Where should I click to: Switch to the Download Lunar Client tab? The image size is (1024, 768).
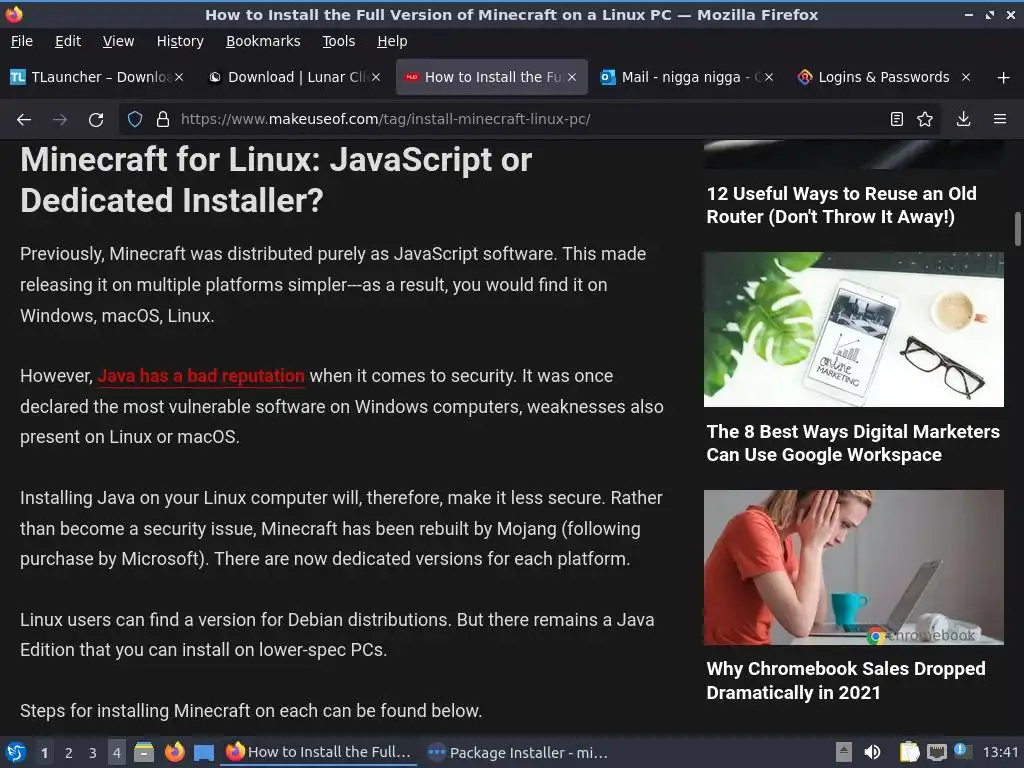click(x=294, y=77)
